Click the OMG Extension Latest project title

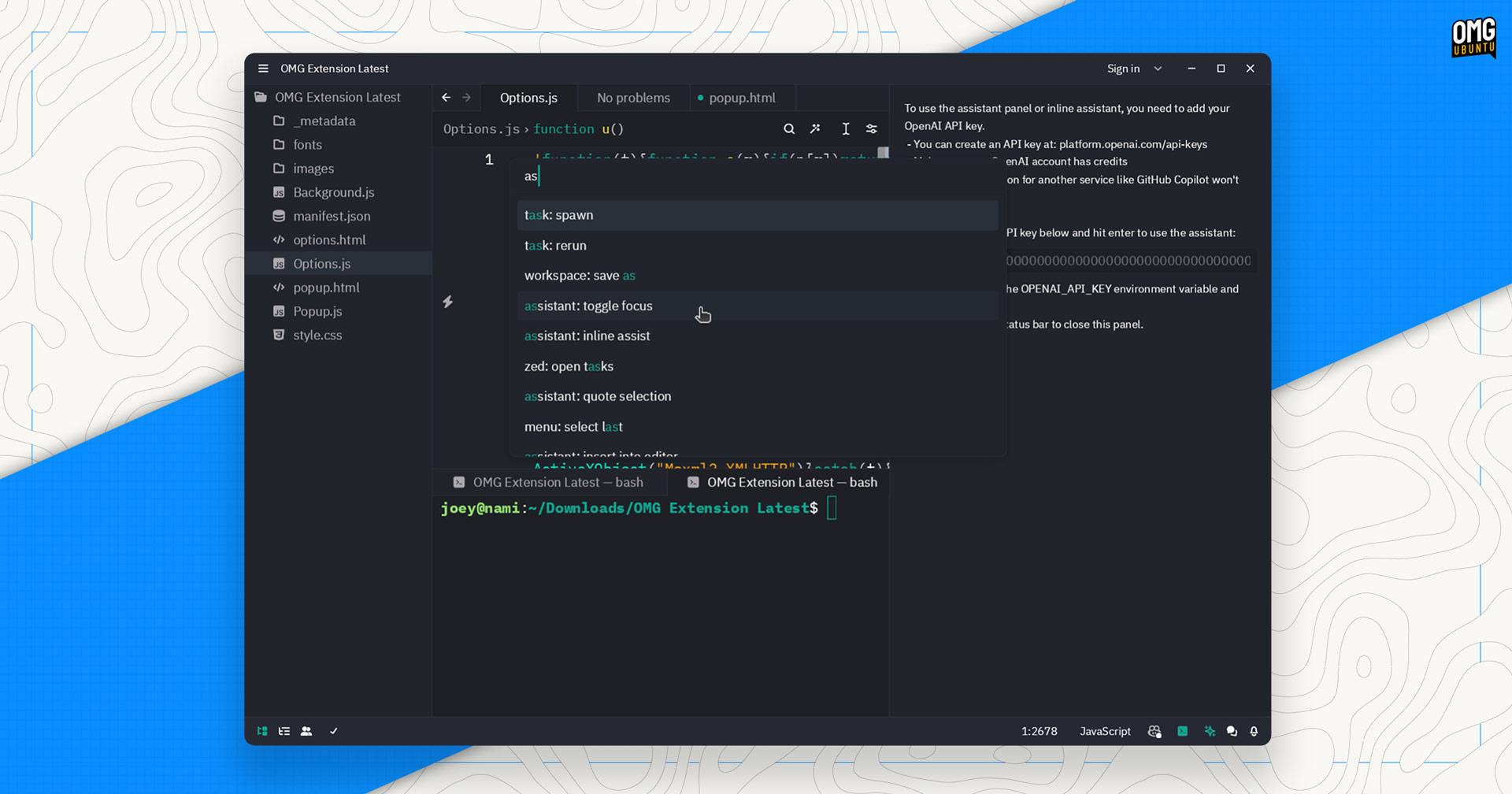click(335, 69)
